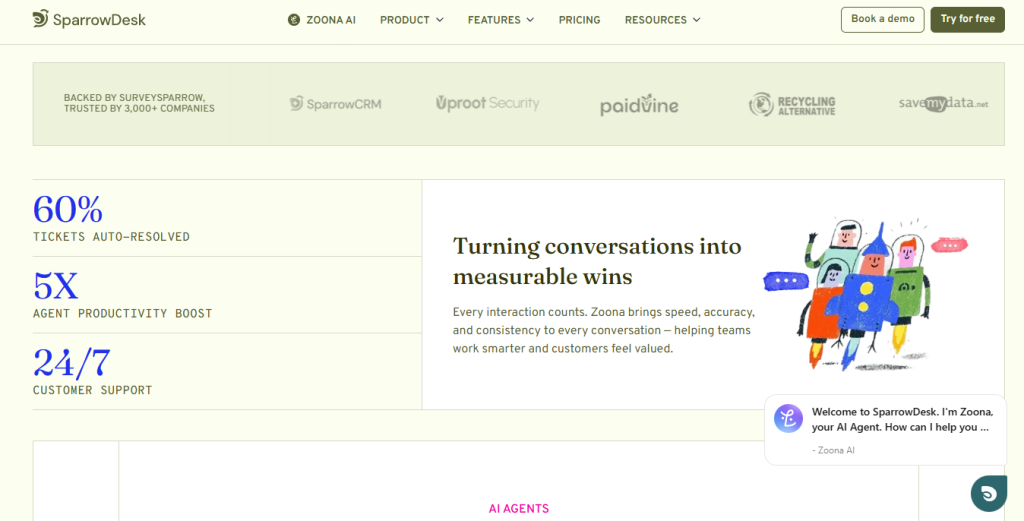Click the Try for free button
This screenshot has height=521, width=1024.
click(x=967, y=20)
